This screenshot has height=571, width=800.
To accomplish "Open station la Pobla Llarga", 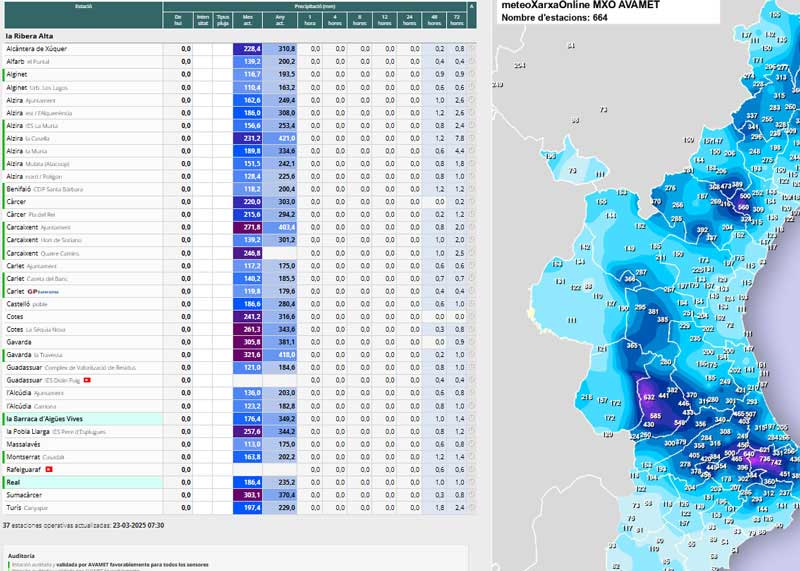I will click(56, 432).
